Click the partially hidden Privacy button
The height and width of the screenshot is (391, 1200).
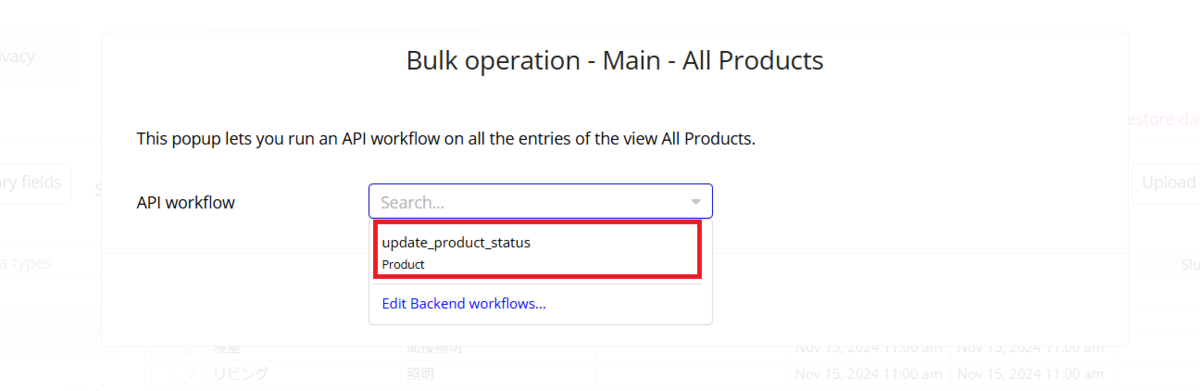pos(35,56)
